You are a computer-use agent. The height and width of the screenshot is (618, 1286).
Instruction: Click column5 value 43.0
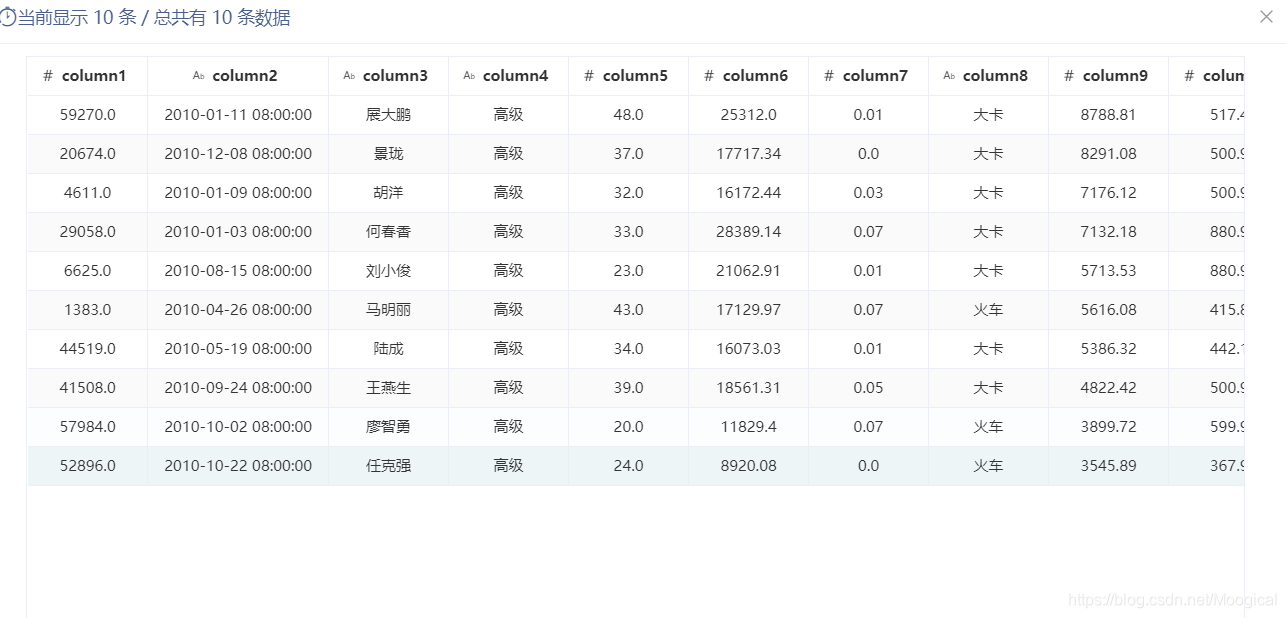[x=628, y=310]
